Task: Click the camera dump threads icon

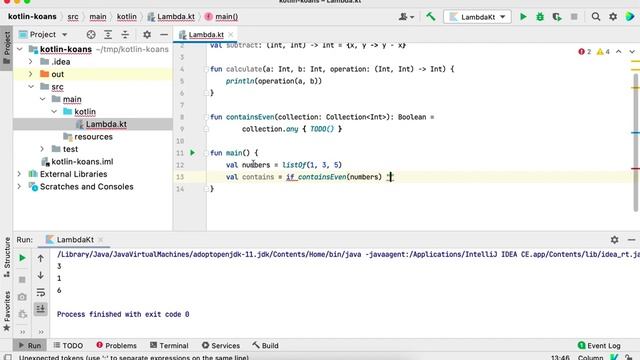Action: [x=22, y=297]
